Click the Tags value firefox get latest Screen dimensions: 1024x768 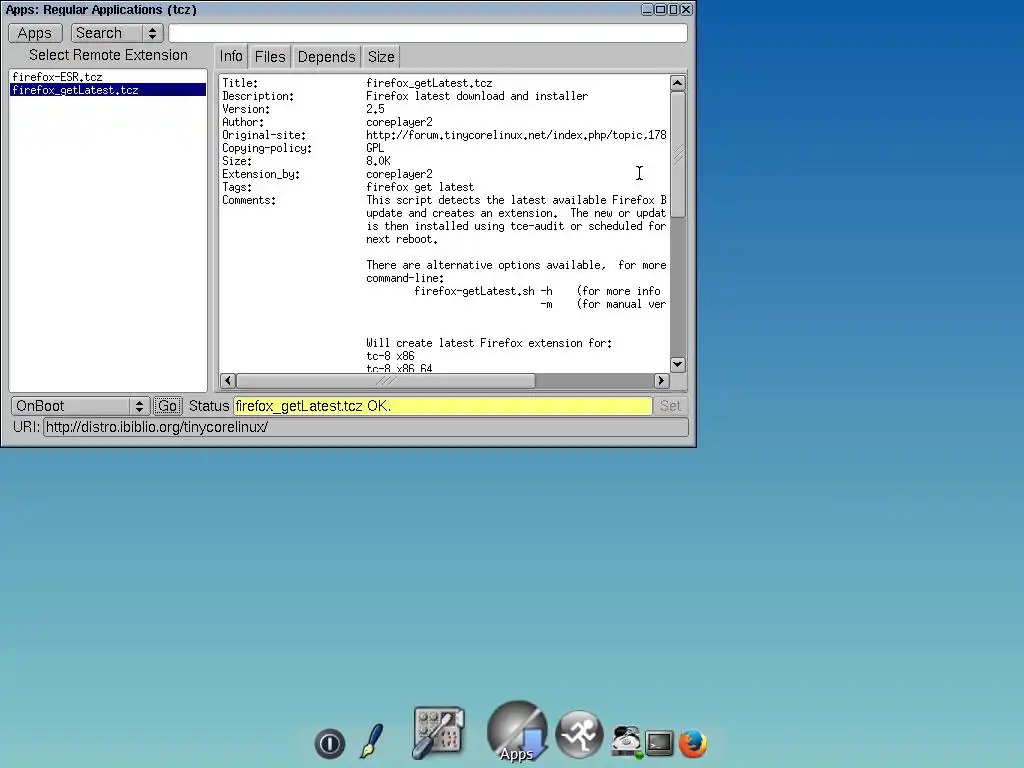[420, 187]
